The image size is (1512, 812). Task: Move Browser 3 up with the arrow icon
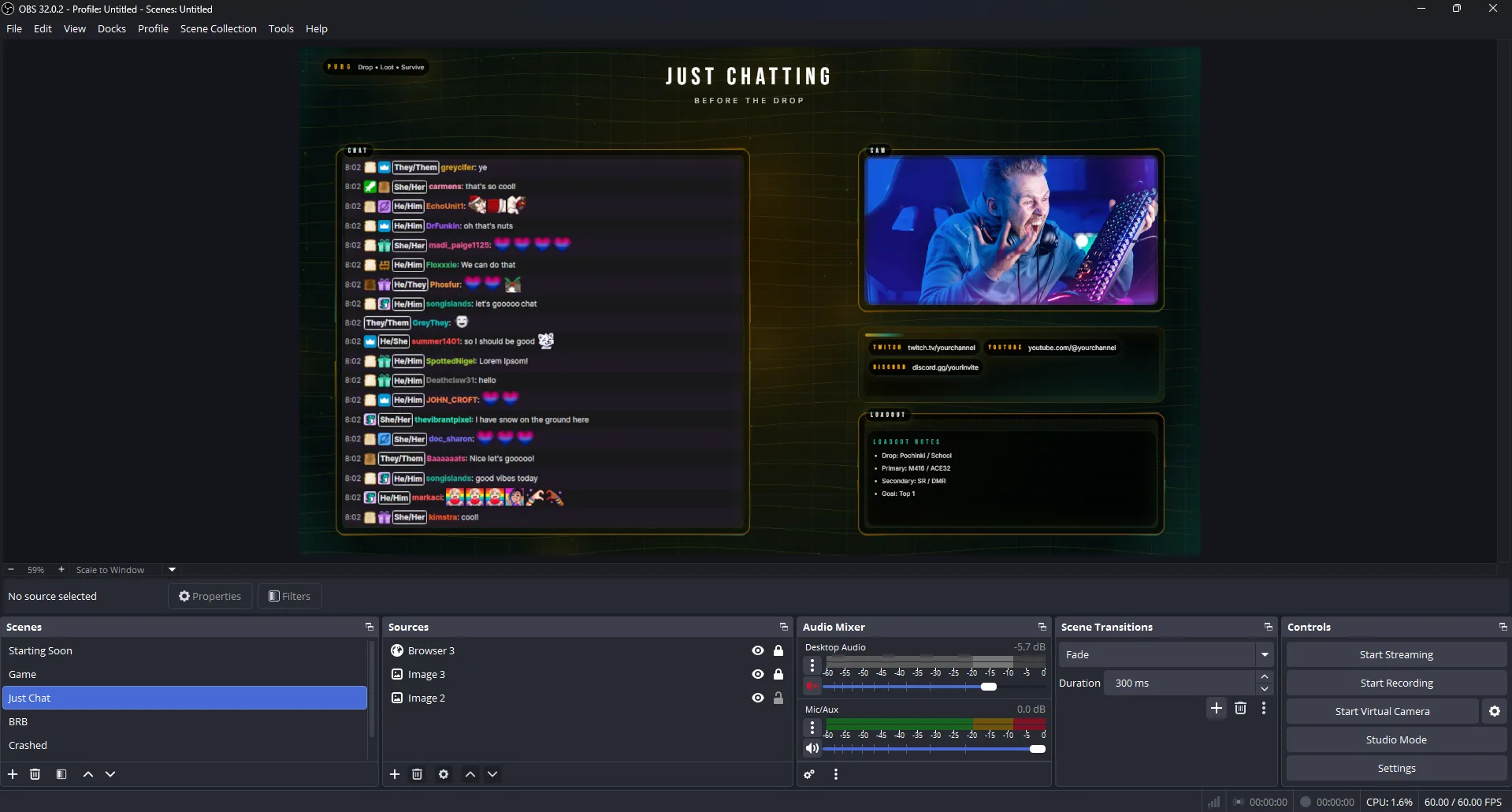pyautogui.click(x=470, y=774)
